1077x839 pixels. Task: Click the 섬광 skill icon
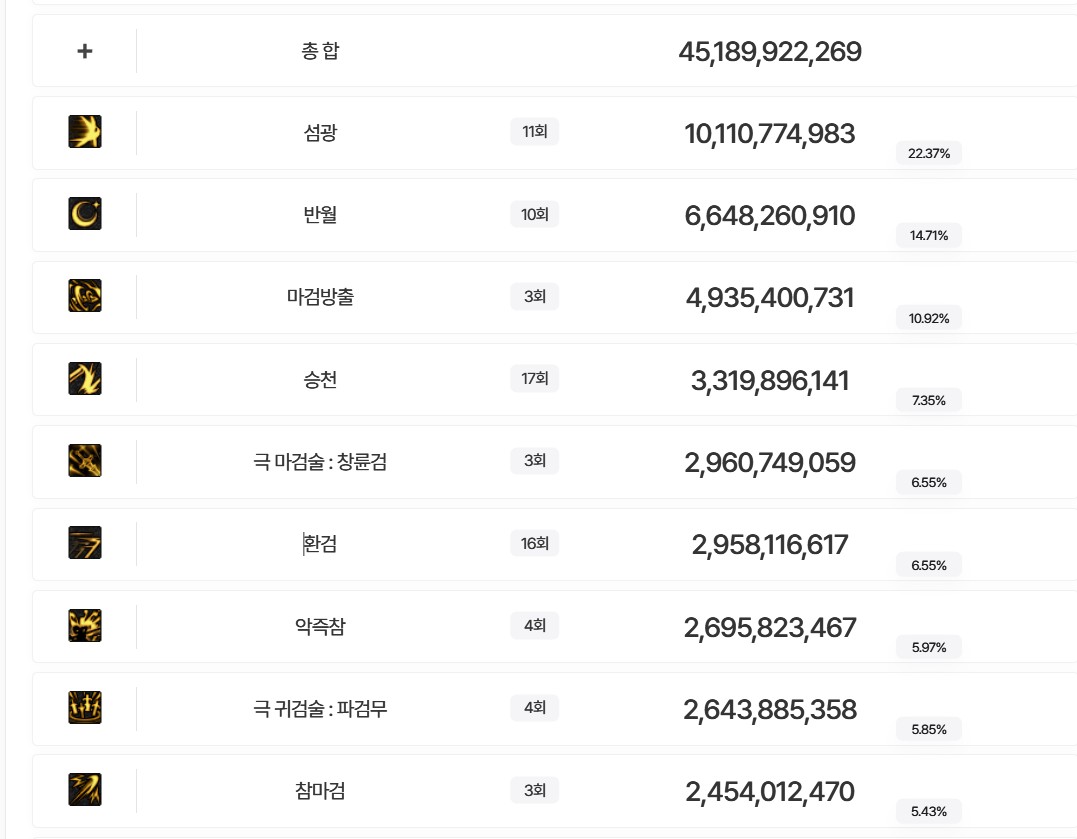[x=85, y=132]
